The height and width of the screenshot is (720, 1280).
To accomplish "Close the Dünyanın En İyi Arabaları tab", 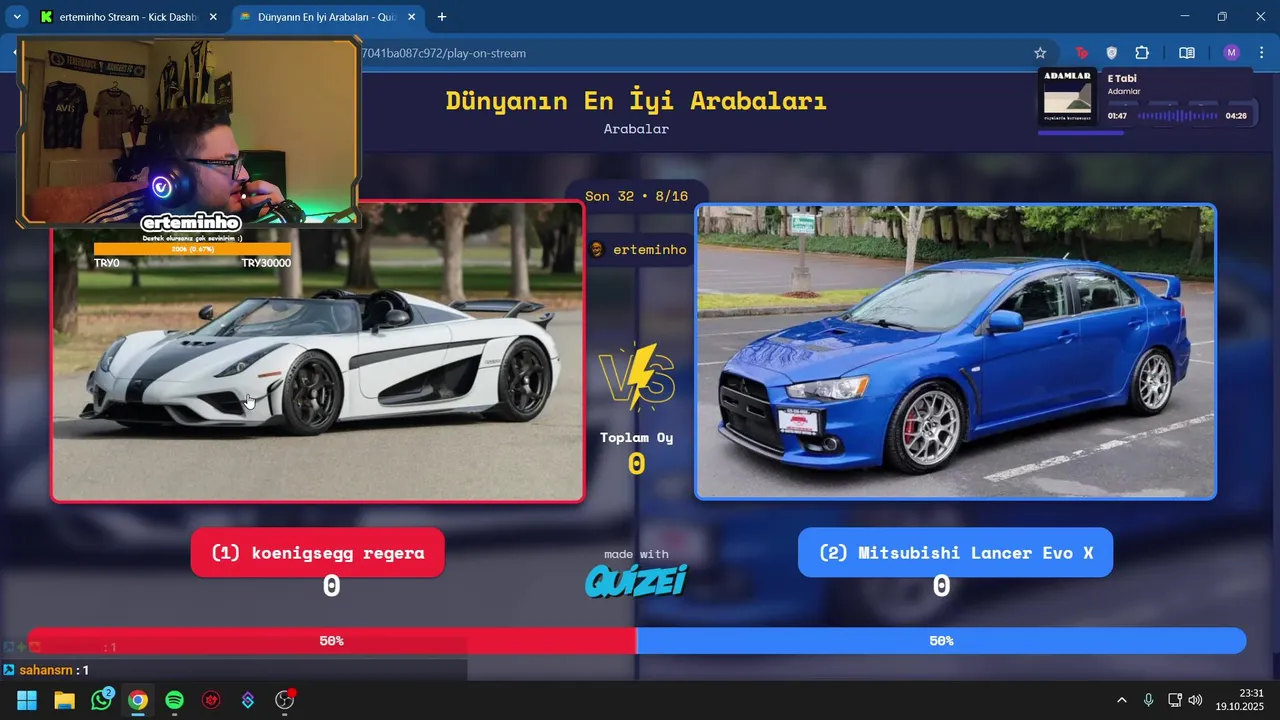I will click(412, 17).
